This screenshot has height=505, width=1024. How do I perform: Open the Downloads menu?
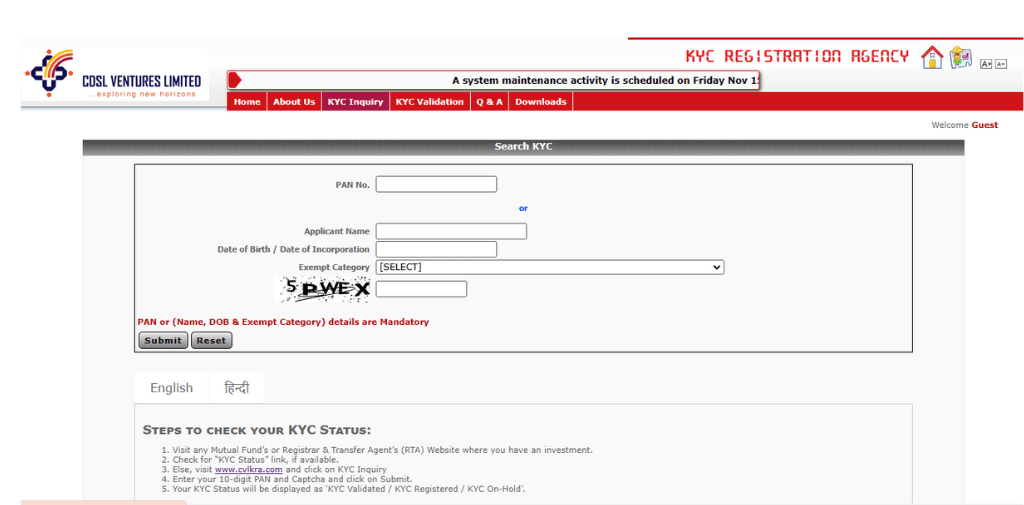coord(541,102)
